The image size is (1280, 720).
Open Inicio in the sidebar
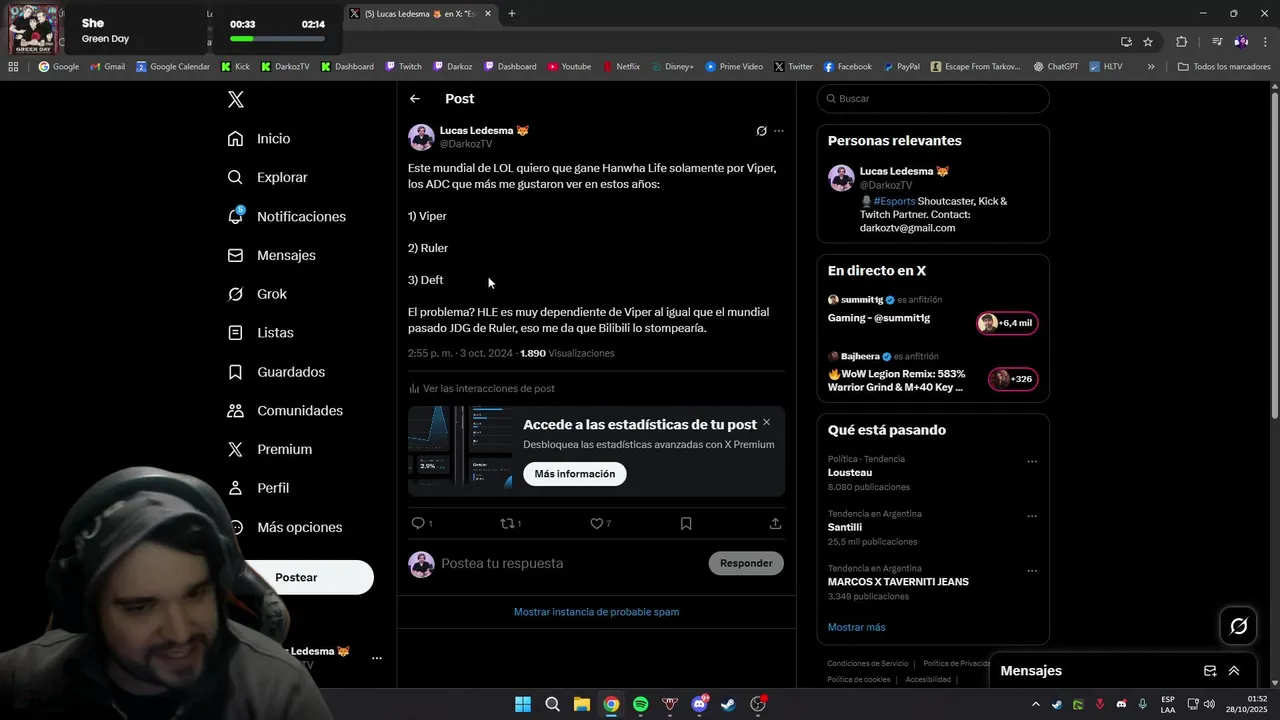click(x=259, y=139)
